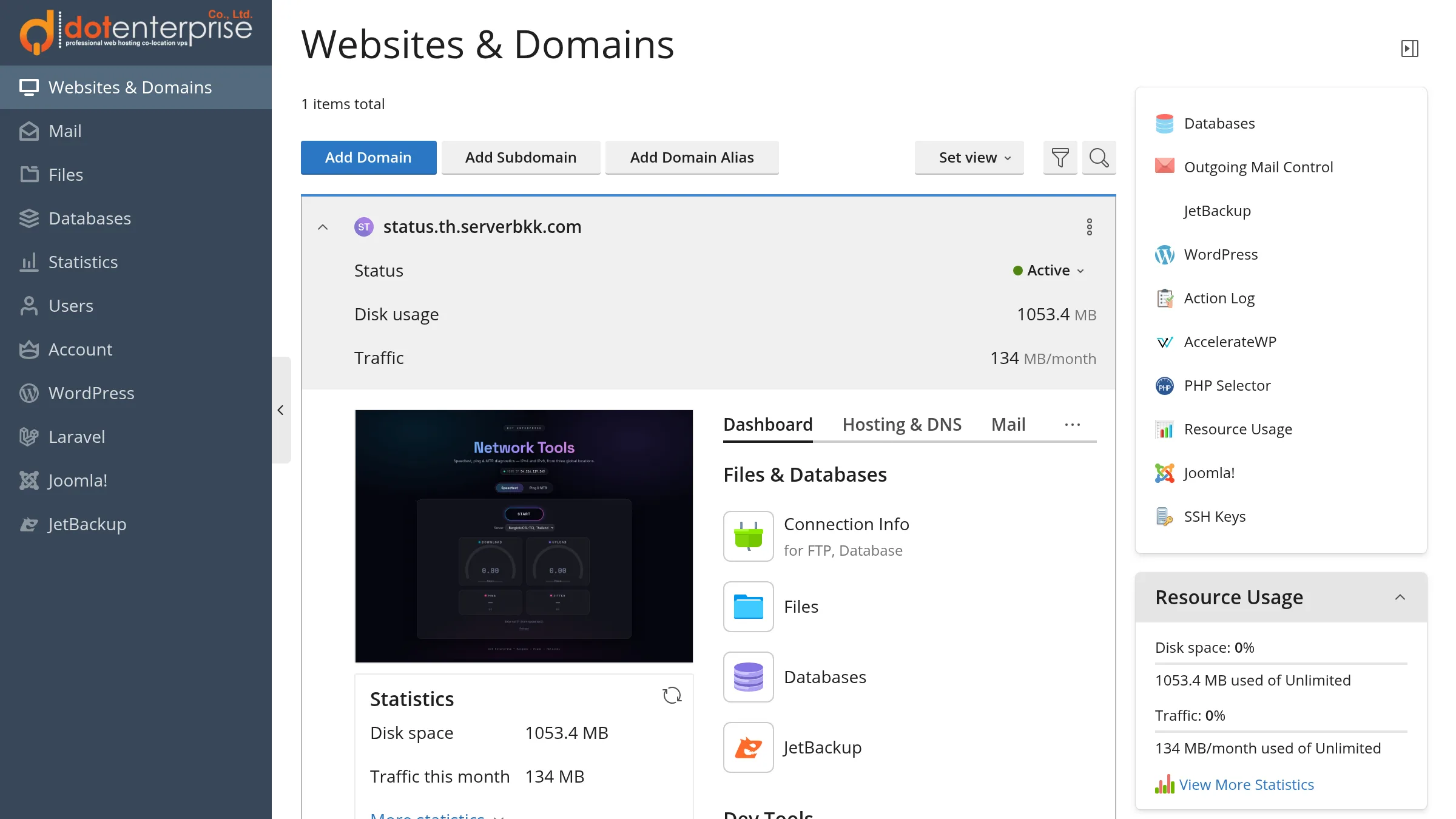Viewport: 1456px width, 819px height.
Task: Click the dotenterprise logo
Action: [136, 32]
